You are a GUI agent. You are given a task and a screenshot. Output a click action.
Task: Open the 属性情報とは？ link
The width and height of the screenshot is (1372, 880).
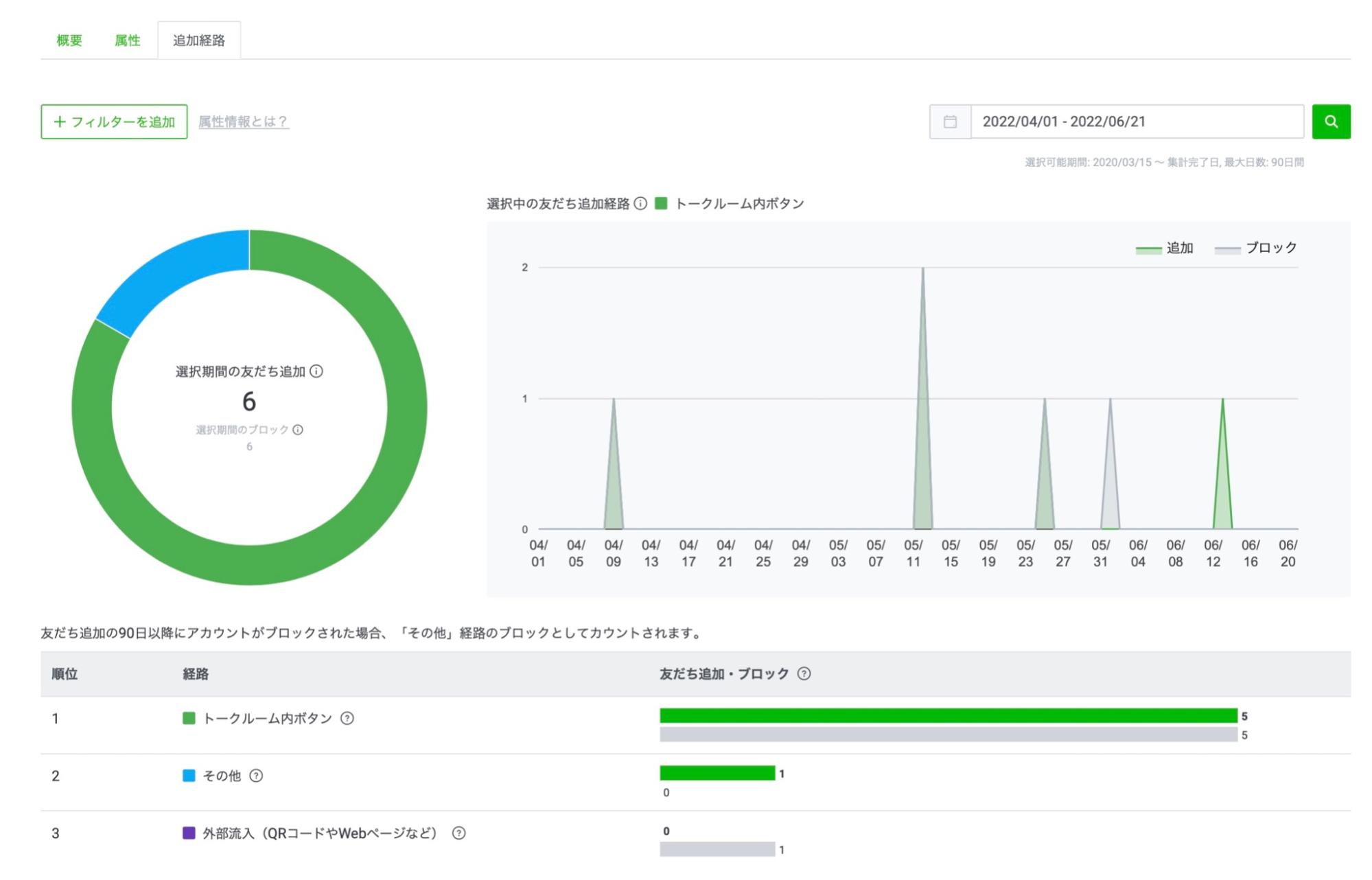click(243, 121)
